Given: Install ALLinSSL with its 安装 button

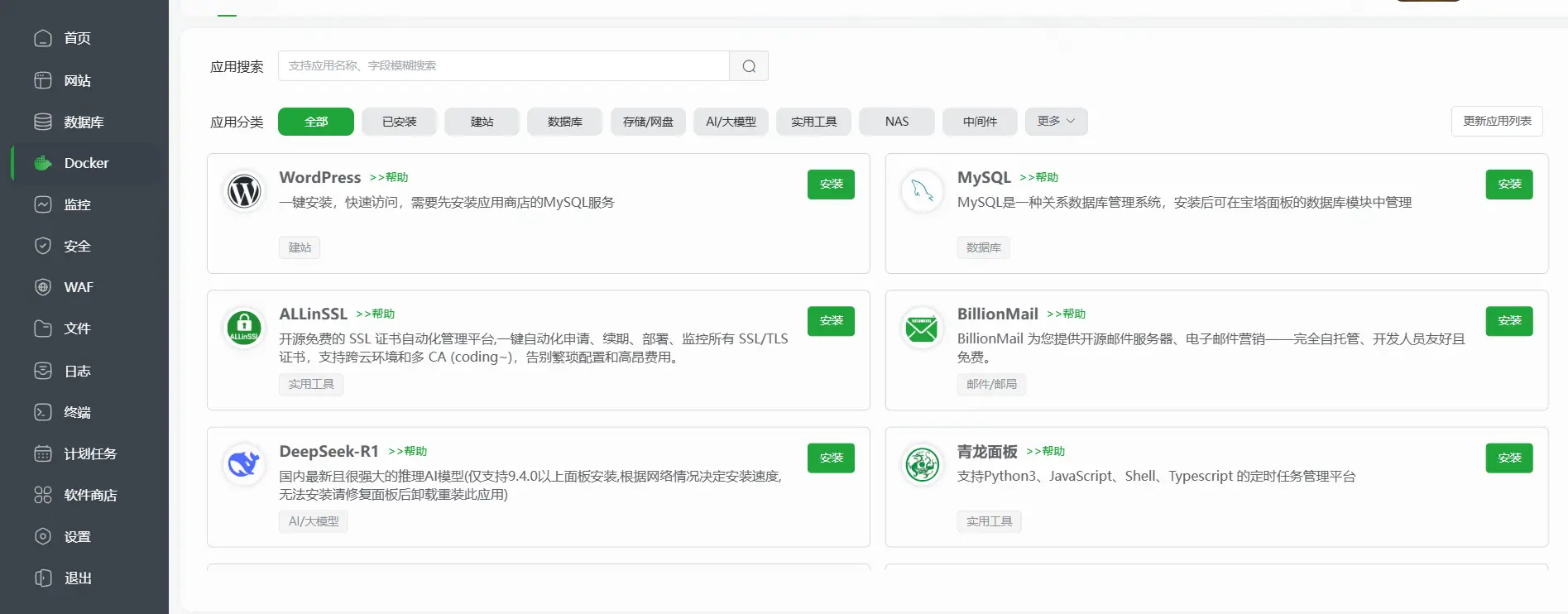Looking at the screenshot, I should click(831, 321).
